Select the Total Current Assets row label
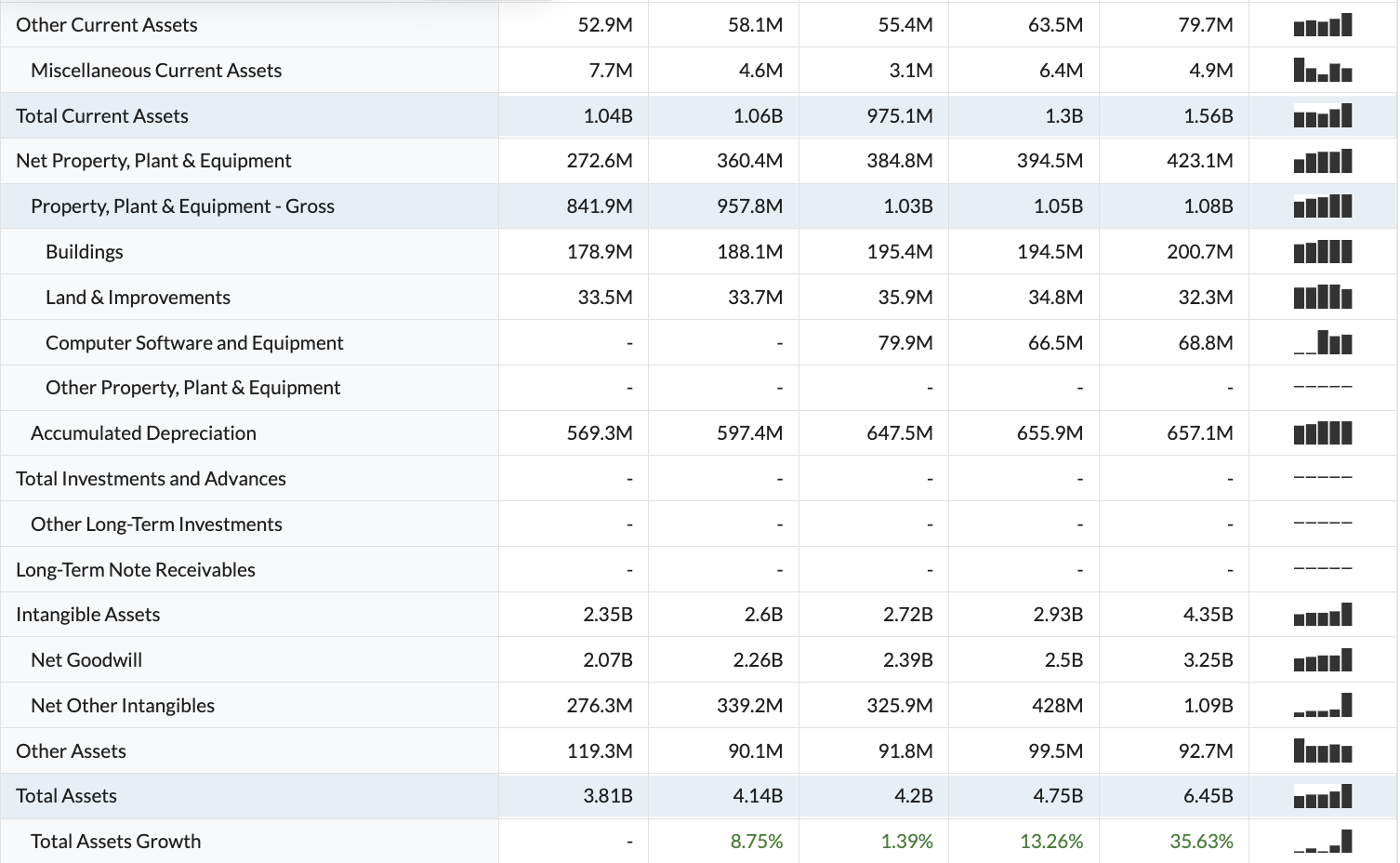Image resolution: width=1400 pixels, height=863 pixels. (102, 116)
